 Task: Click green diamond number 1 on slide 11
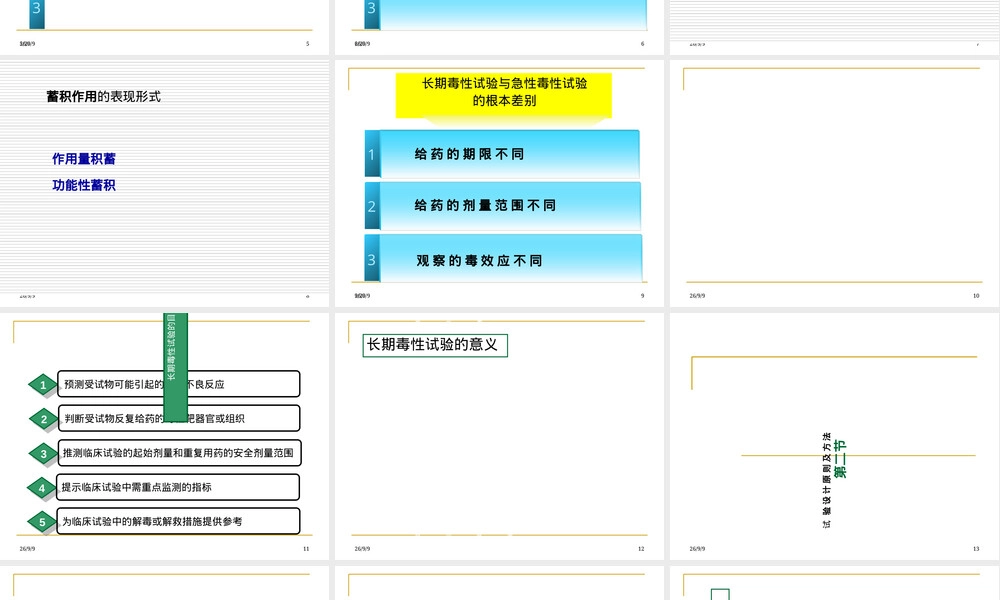point(43,384)
